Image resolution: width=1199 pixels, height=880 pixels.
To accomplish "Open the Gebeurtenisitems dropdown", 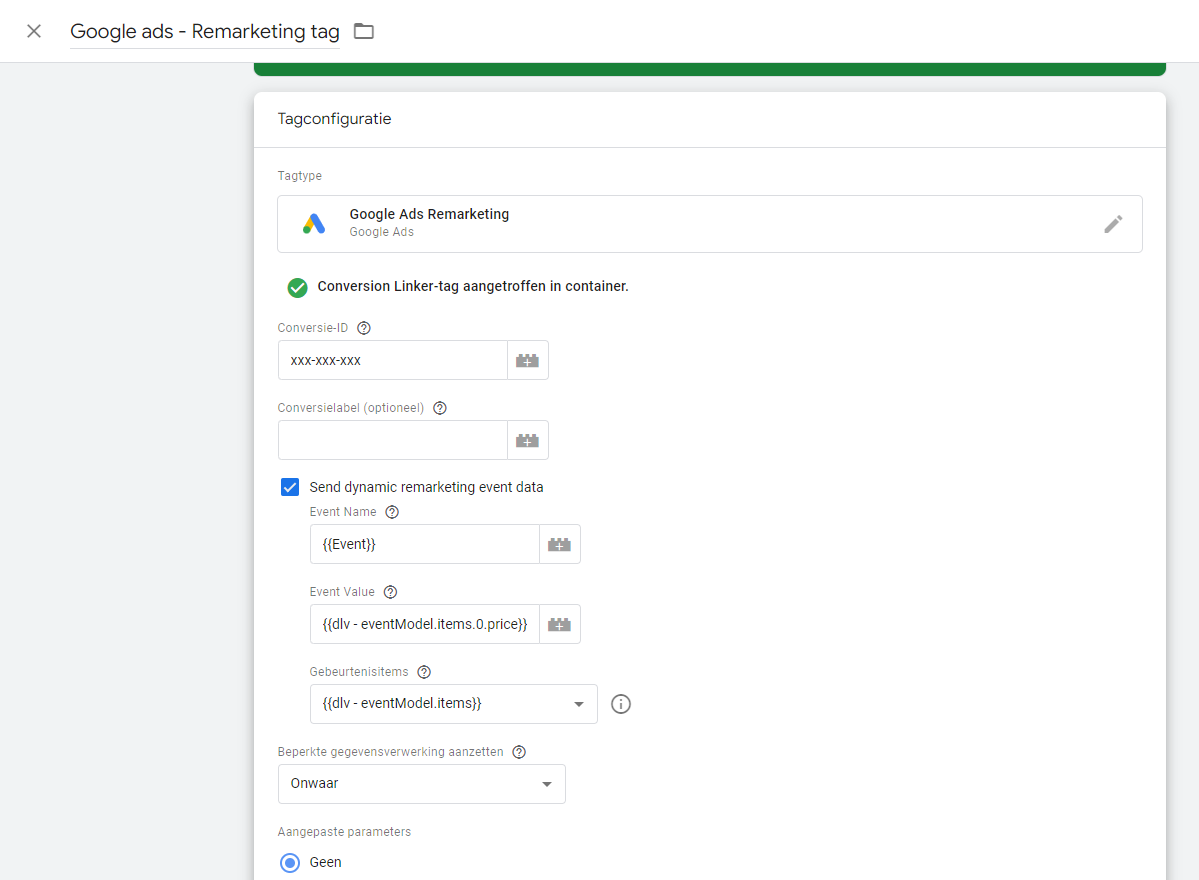I will click(453, 704).
